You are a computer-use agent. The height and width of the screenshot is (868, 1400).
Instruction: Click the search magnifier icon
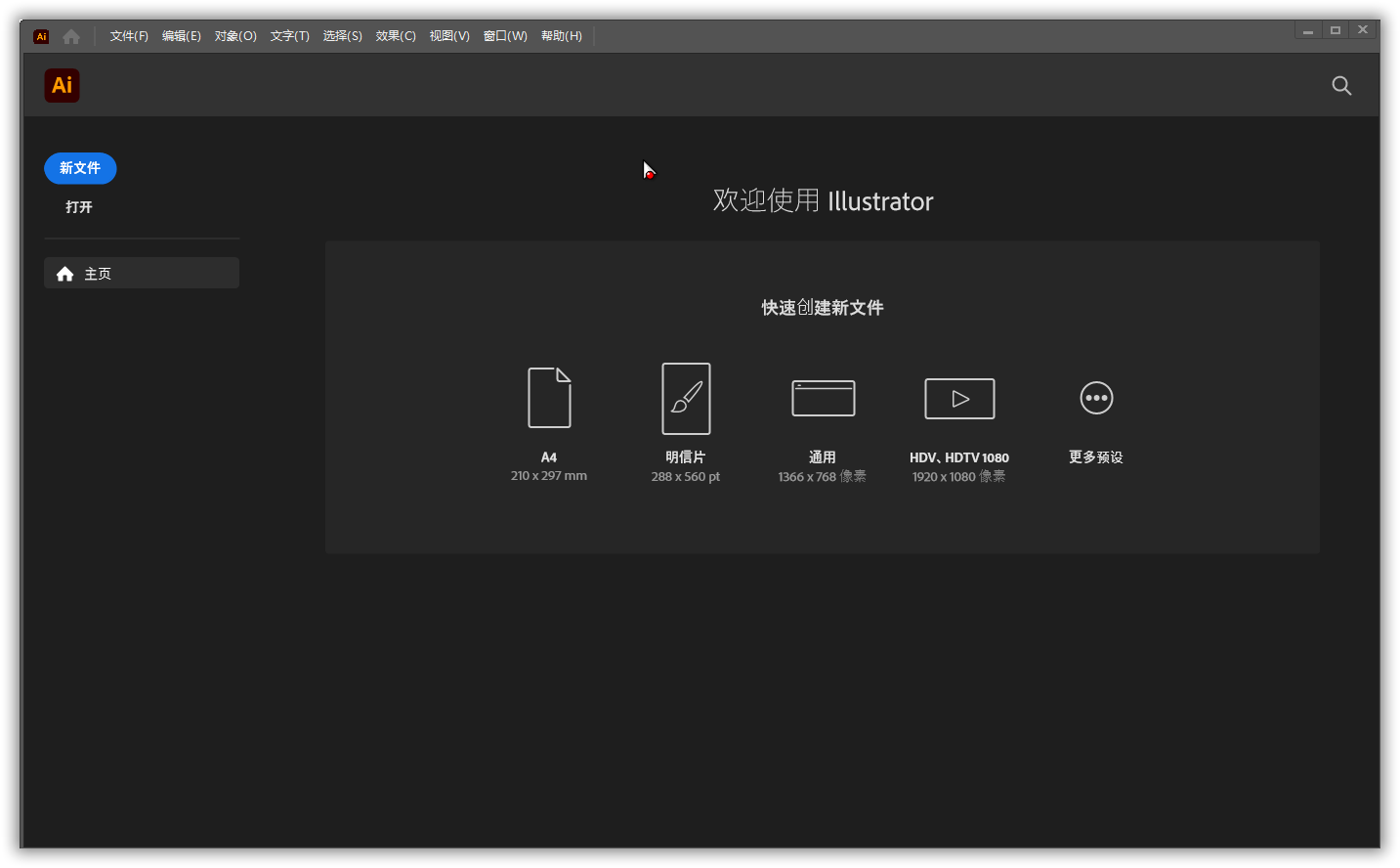[x=1341, y=86]
